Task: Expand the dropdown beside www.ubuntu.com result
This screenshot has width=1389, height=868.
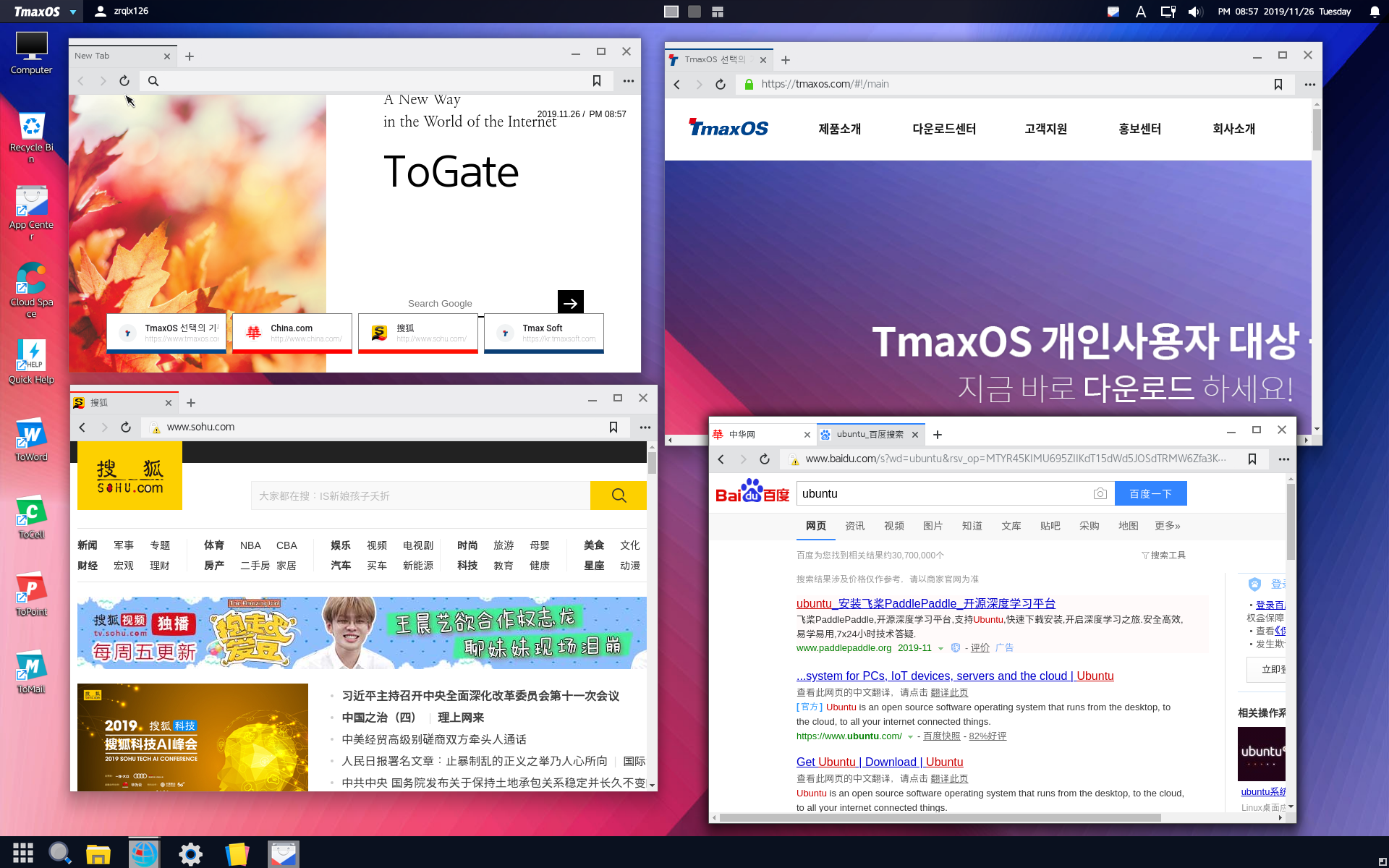Action: [x=910, y=736]
